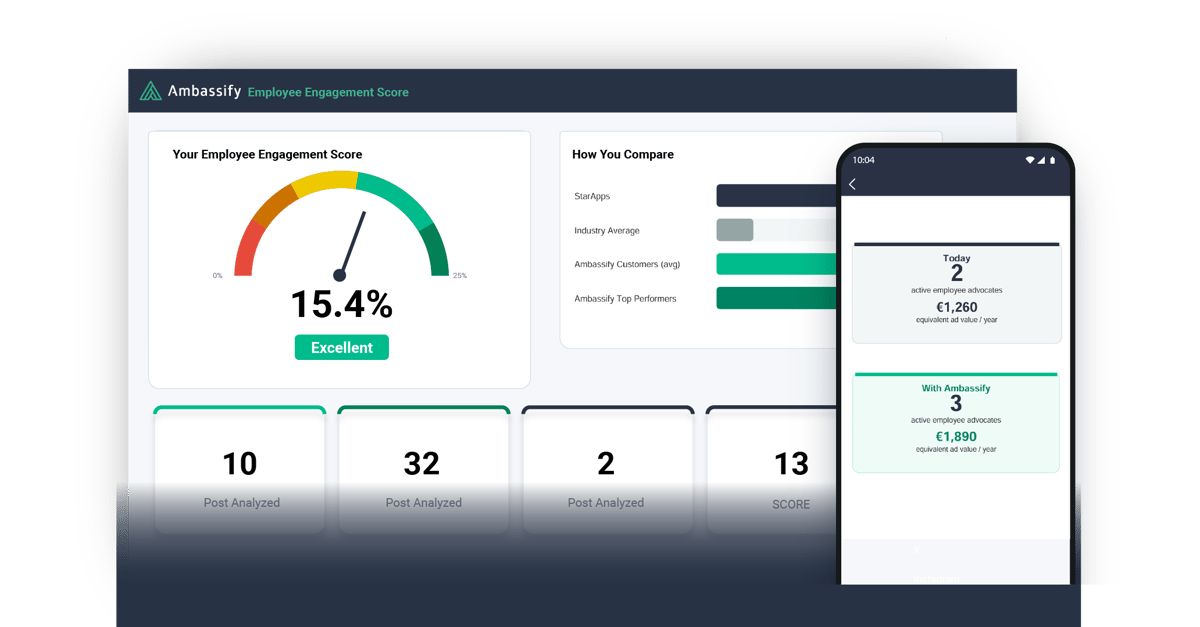Tap the 10:04 clock on phone
This screenshot has height=627, width=1200.
[863, 160]
